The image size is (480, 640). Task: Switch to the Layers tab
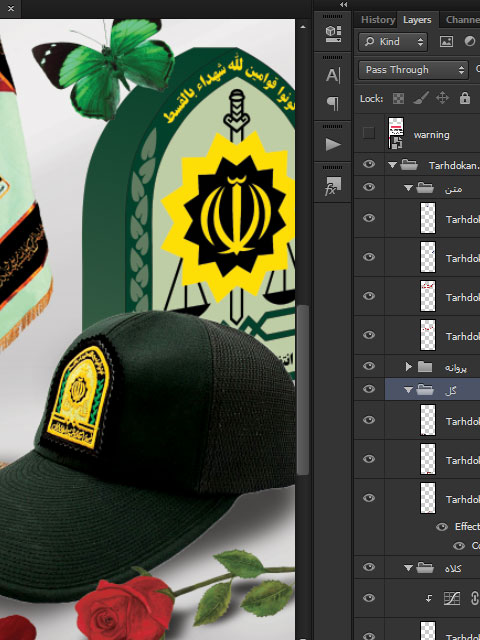(417, 20)
